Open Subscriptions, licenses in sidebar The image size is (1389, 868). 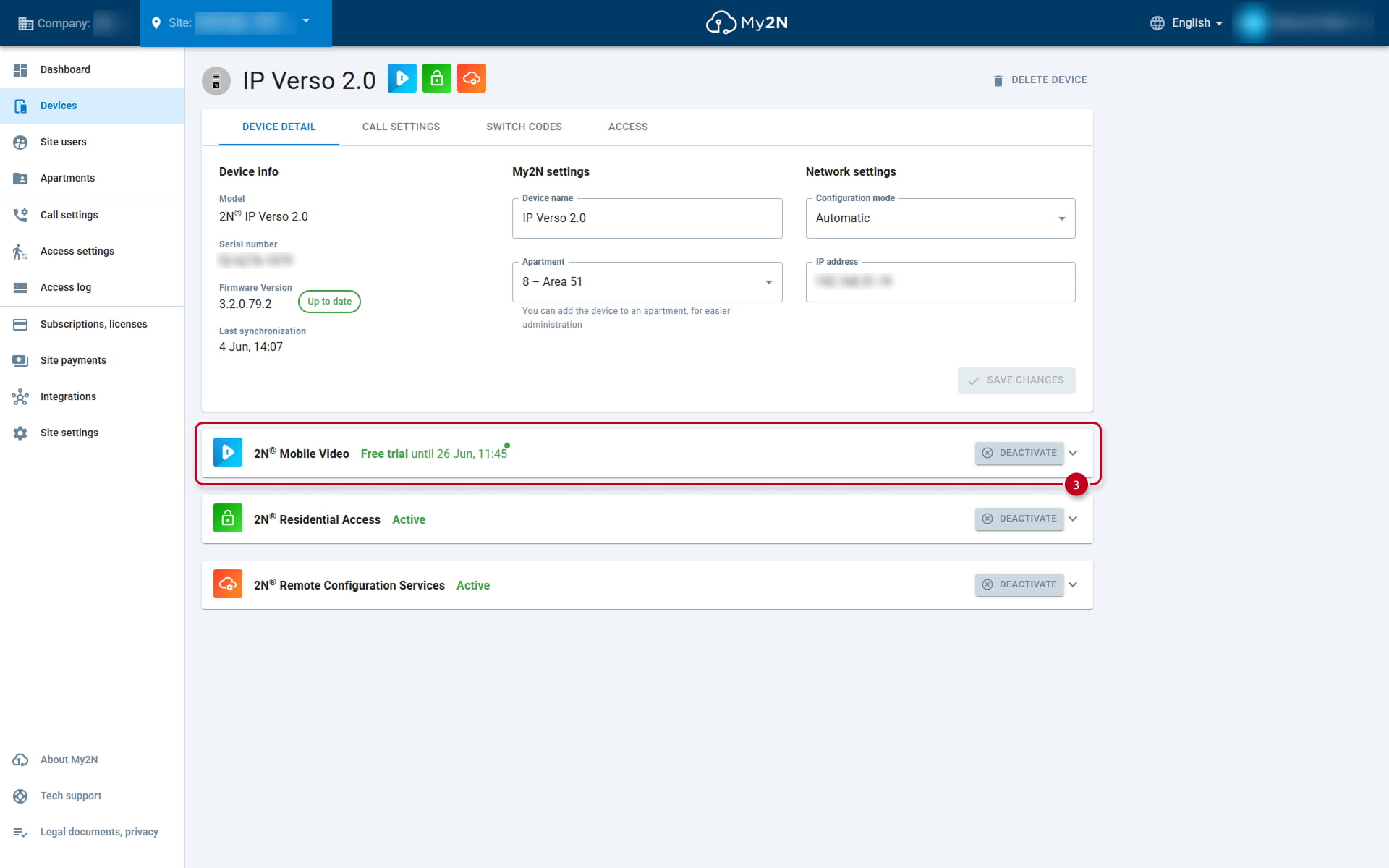(92, 324)
